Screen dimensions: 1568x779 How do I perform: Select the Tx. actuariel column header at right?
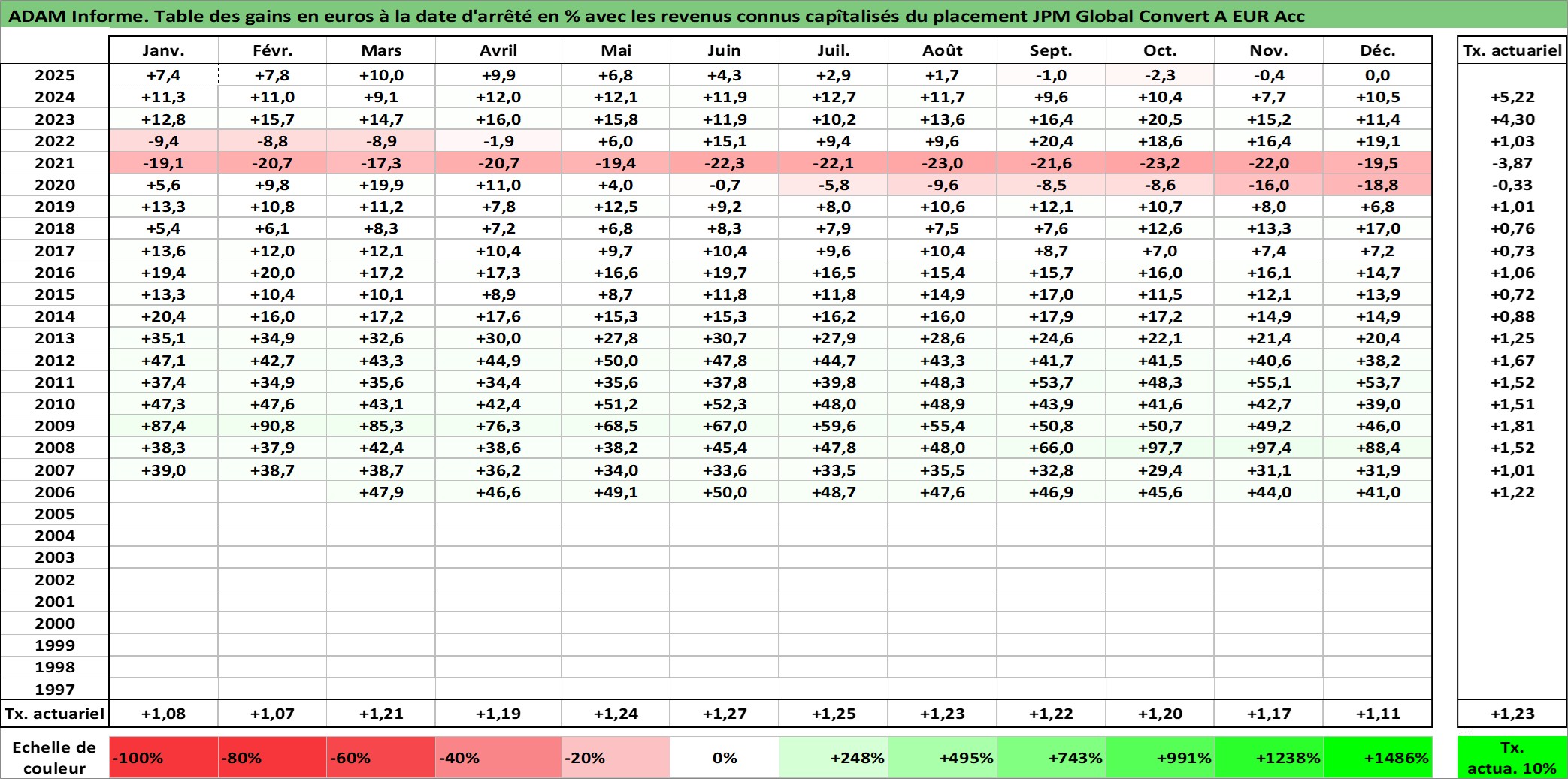[1512, 50]
